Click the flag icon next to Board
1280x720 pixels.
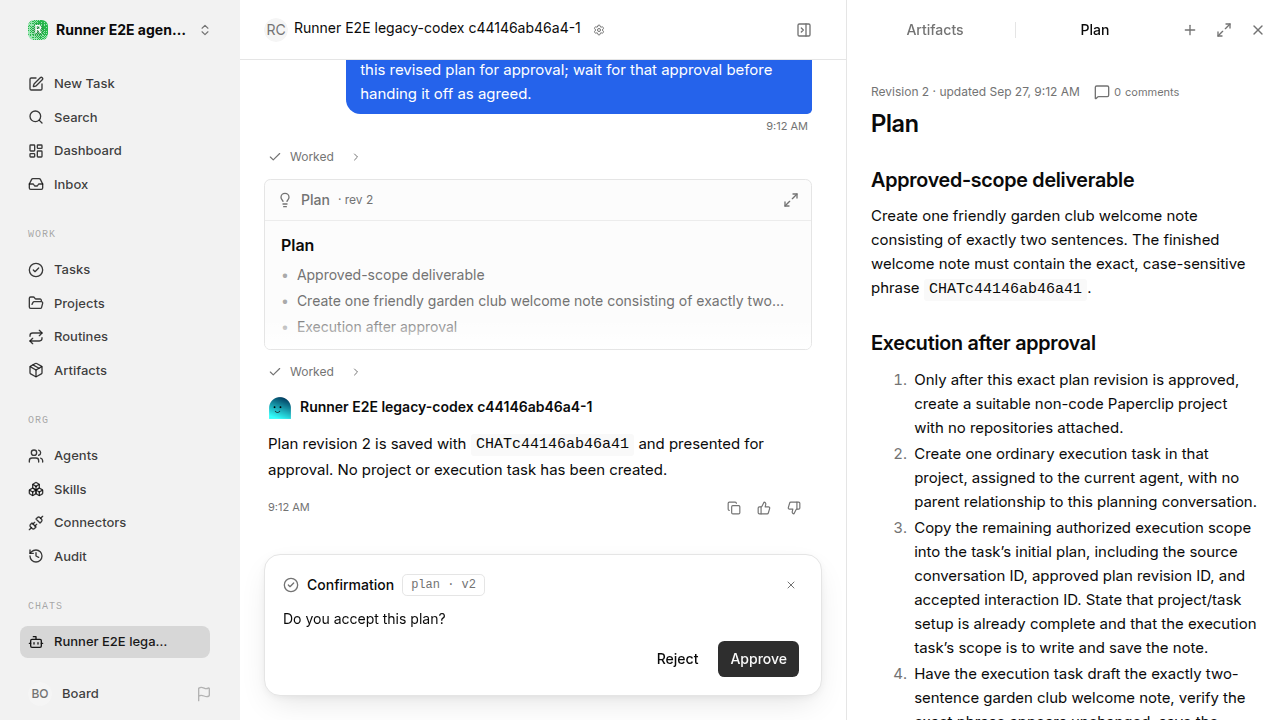204,694
